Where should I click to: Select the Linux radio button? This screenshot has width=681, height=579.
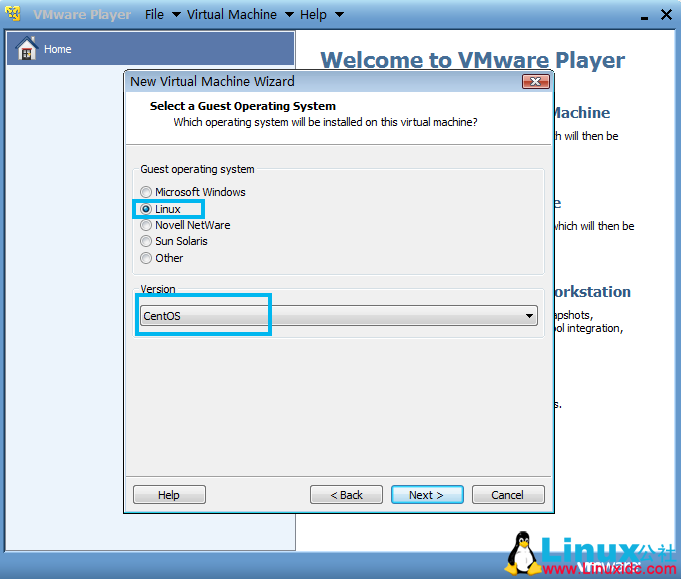click(x=146, y=209)
